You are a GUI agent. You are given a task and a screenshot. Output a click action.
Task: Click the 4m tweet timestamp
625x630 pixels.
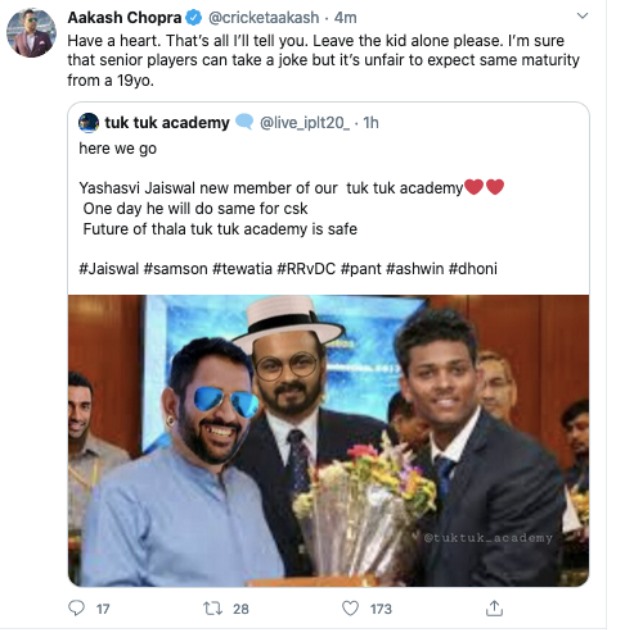click(345, 18)
